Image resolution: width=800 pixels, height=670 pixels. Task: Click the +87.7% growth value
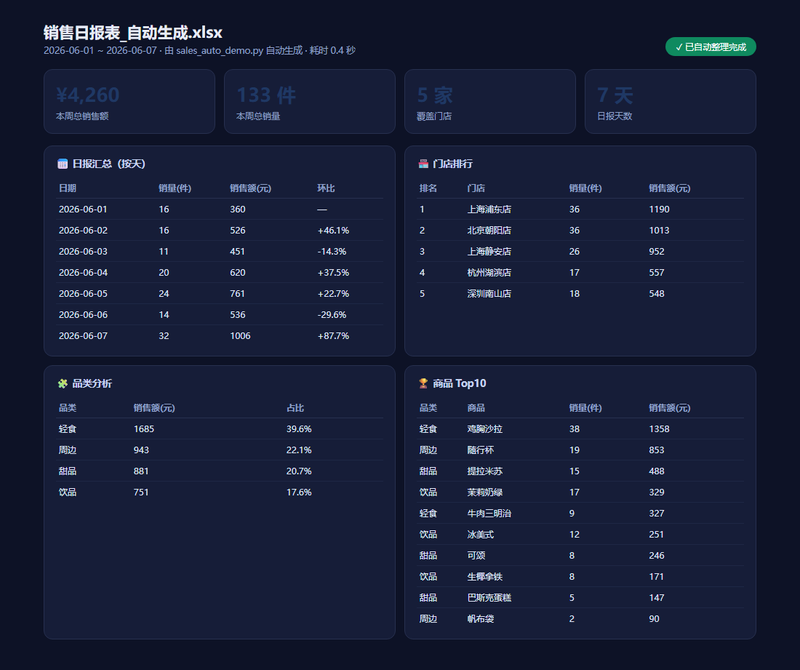point(333,336)
